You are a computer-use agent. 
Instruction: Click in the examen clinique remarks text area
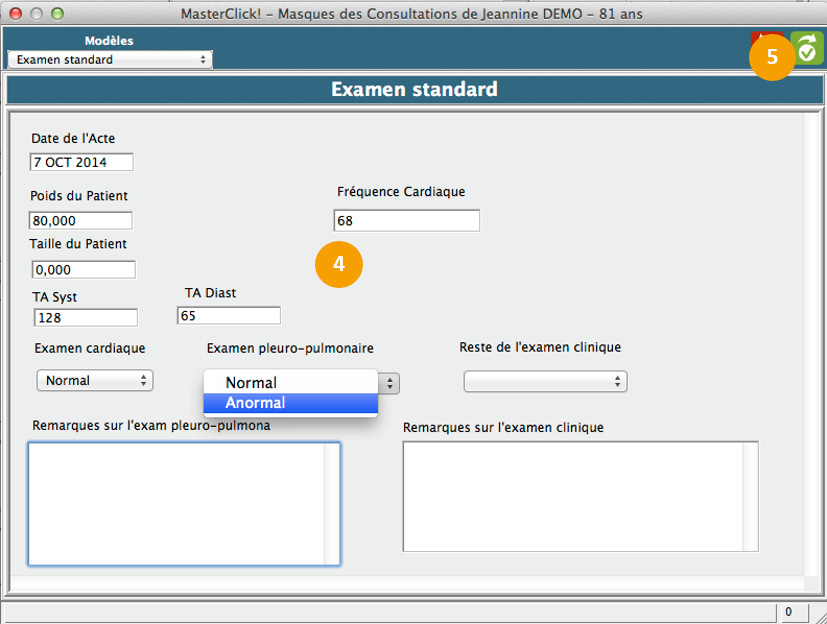click(x=570, y=495)
